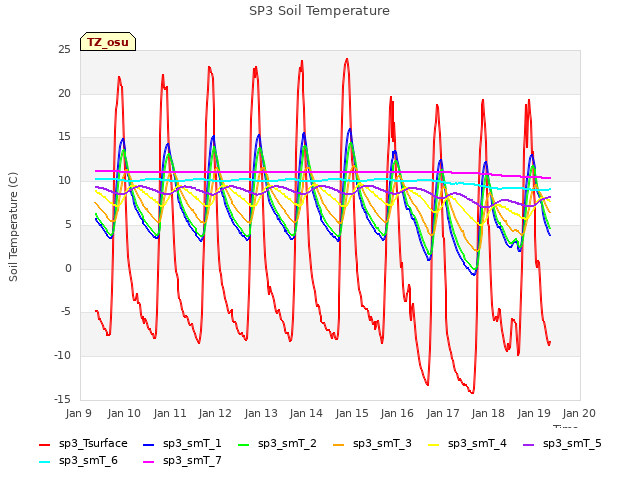The height and width of the screenshot is (480, 640).
Task: Click the blue sp3_smT_1 legend swatch
Action: (x=149, y=444)
